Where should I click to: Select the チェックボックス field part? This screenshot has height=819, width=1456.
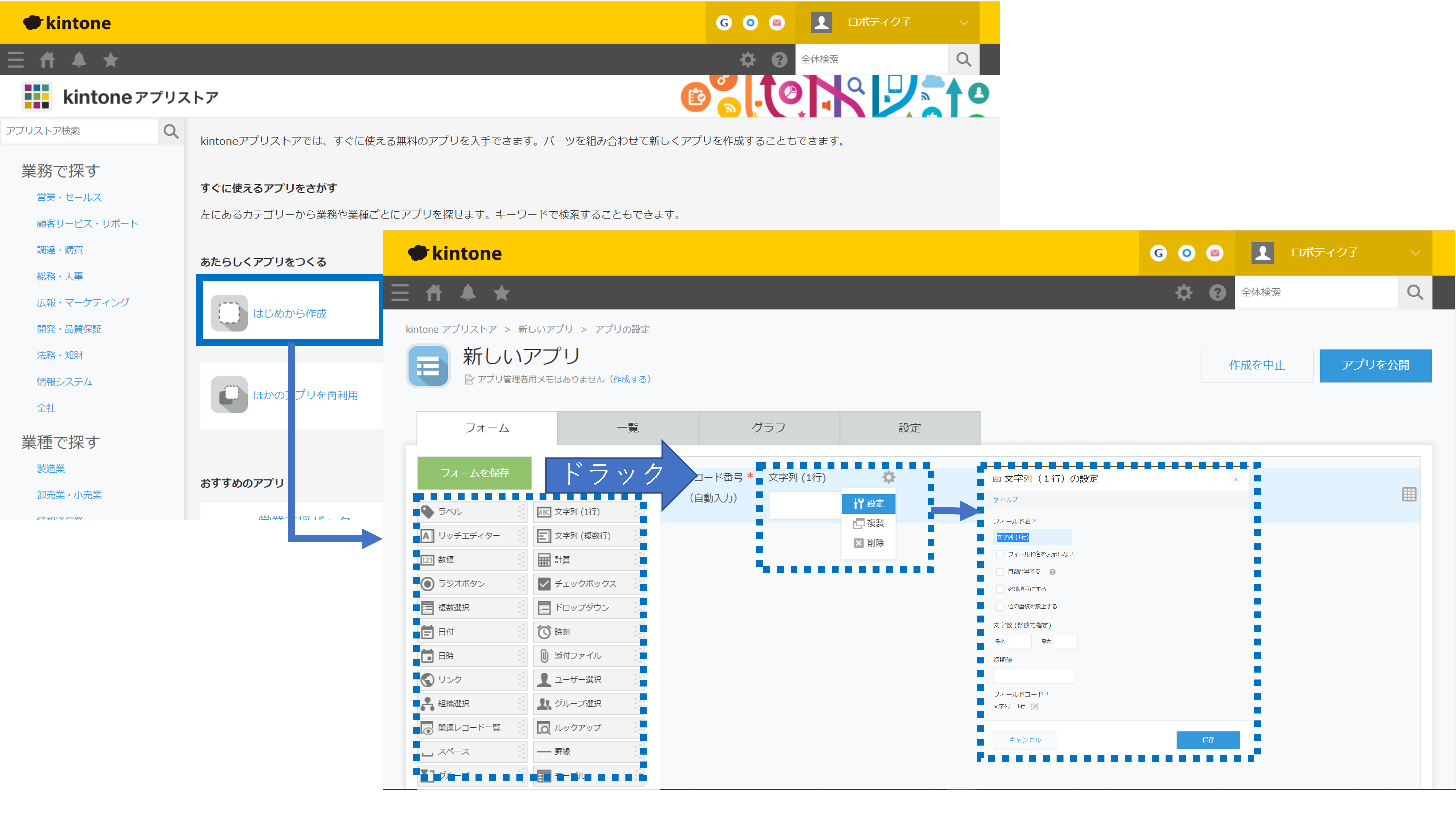pos(588,584)
